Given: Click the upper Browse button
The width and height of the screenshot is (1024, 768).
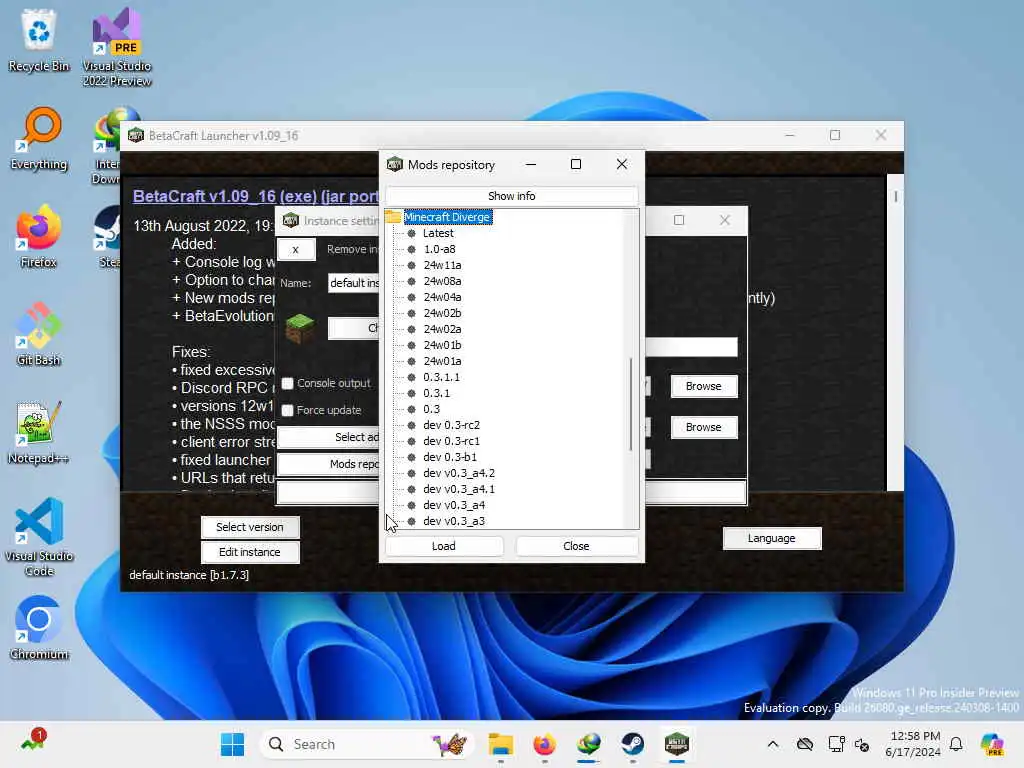Looking at the screenshot, I should (x=703, y=386).
